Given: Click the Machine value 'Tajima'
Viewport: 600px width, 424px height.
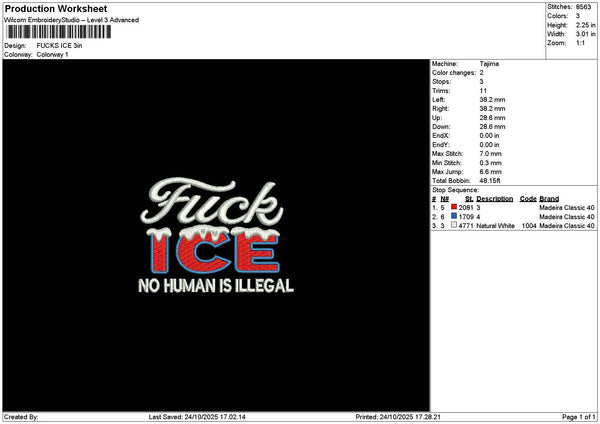Looking at the screenshot, I should tap(489, 64).
